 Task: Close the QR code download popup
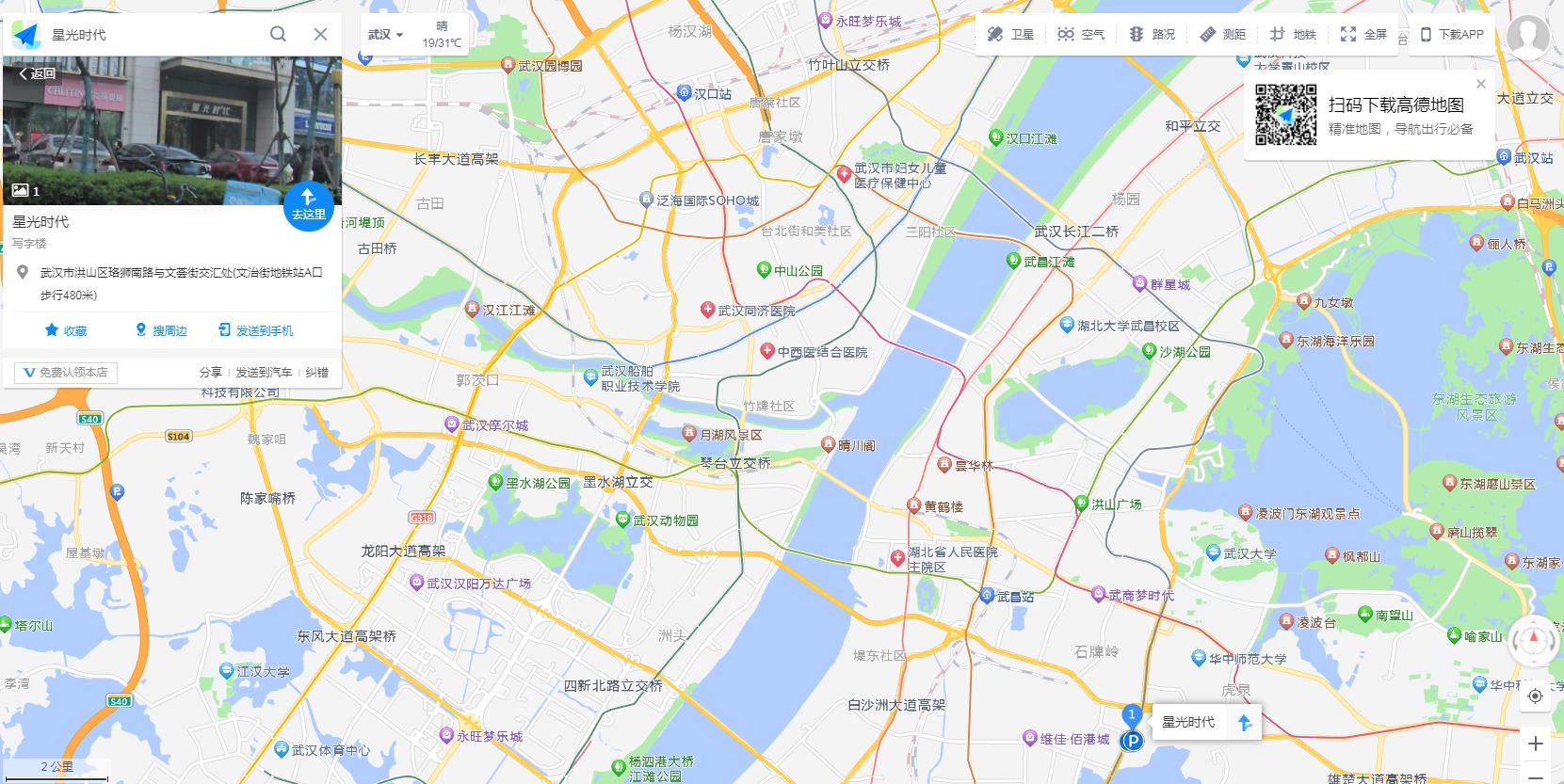click(x=1481, y=84)
